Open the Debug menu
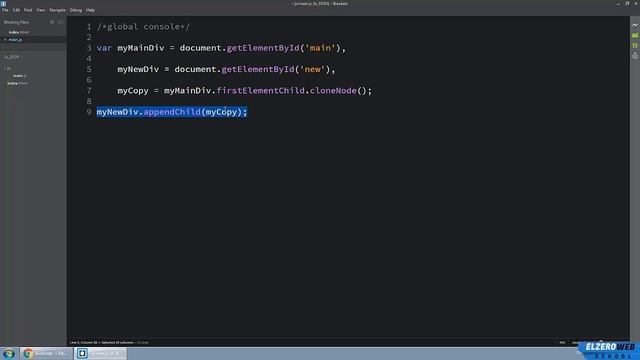This screenshot has width=640, height=360. (76, 10)
